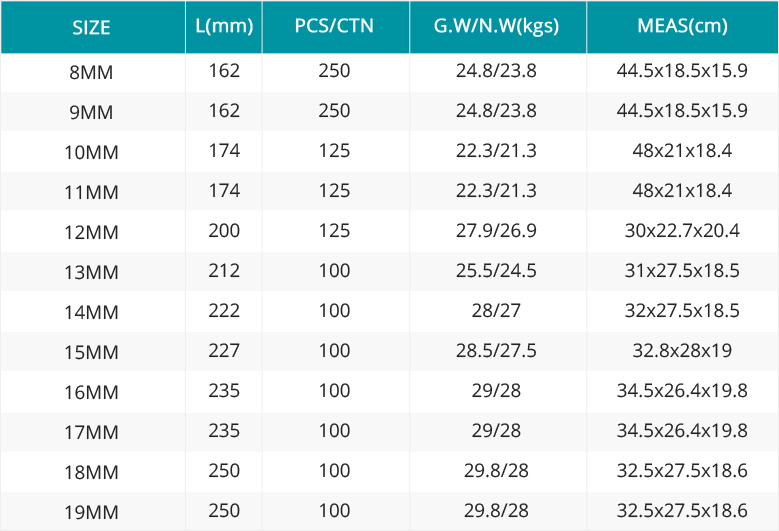Select the 16MM size cell
779x531 pixels.
(x=91, y=392)
